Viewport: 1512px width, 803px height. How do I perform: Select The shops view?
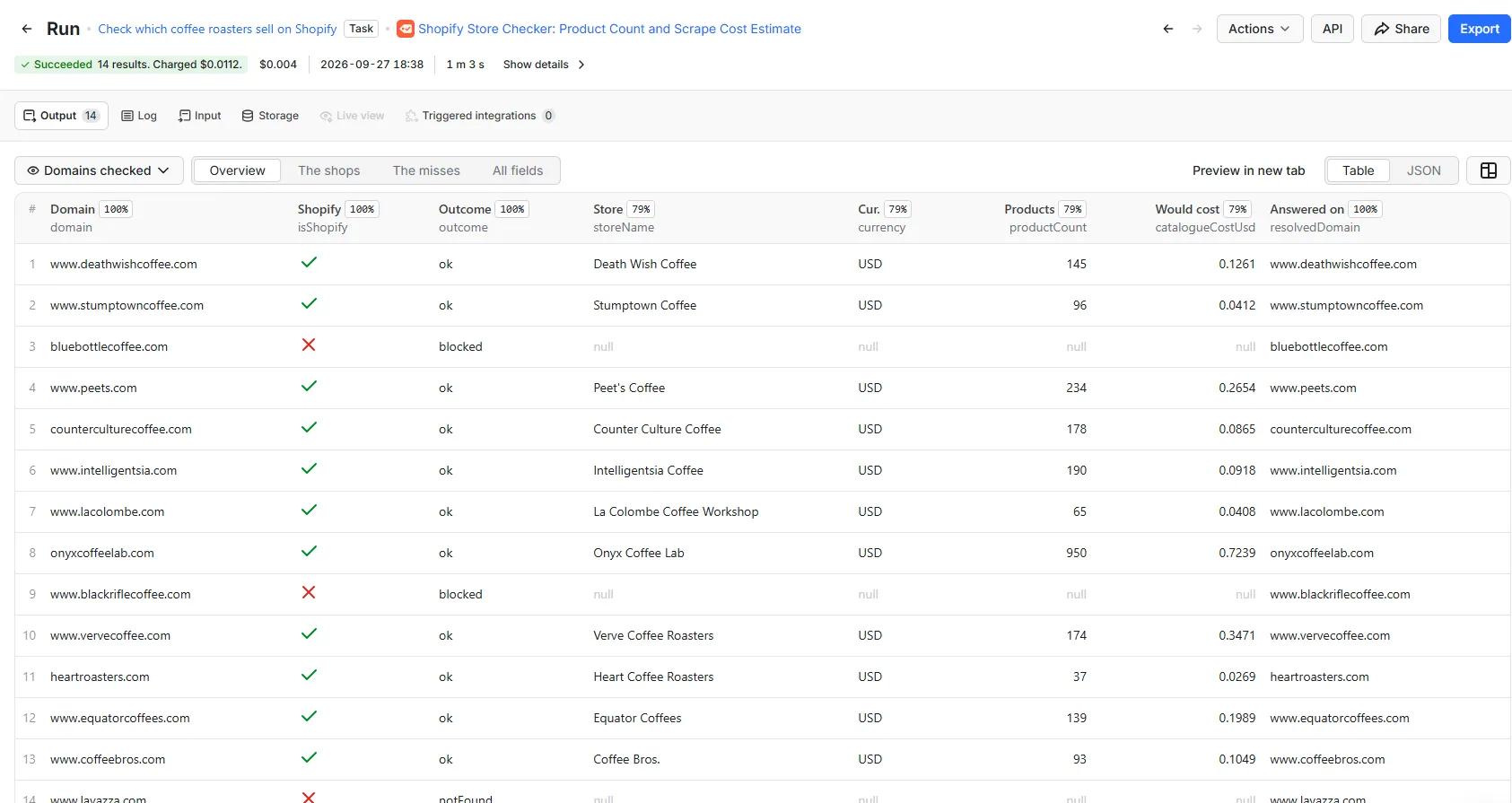328,170
